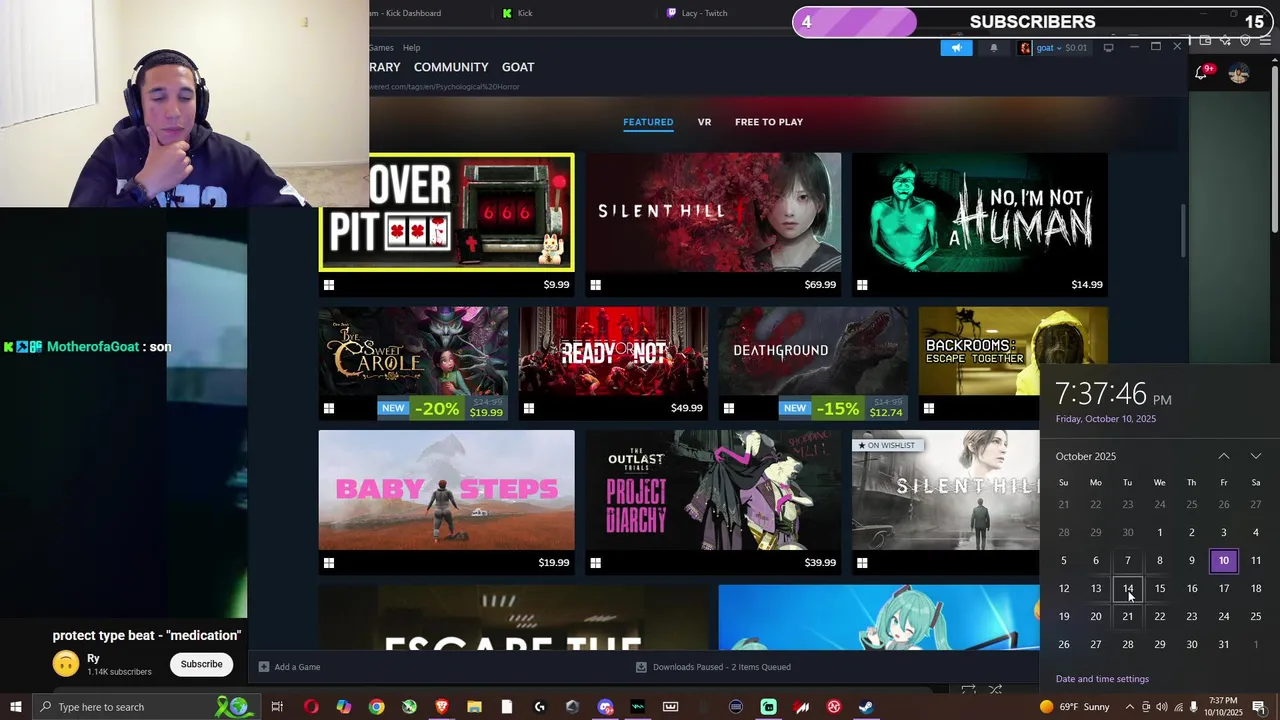Click MotherofaGoat username in chat
1280x720 pixels.
tap(94, 347)
